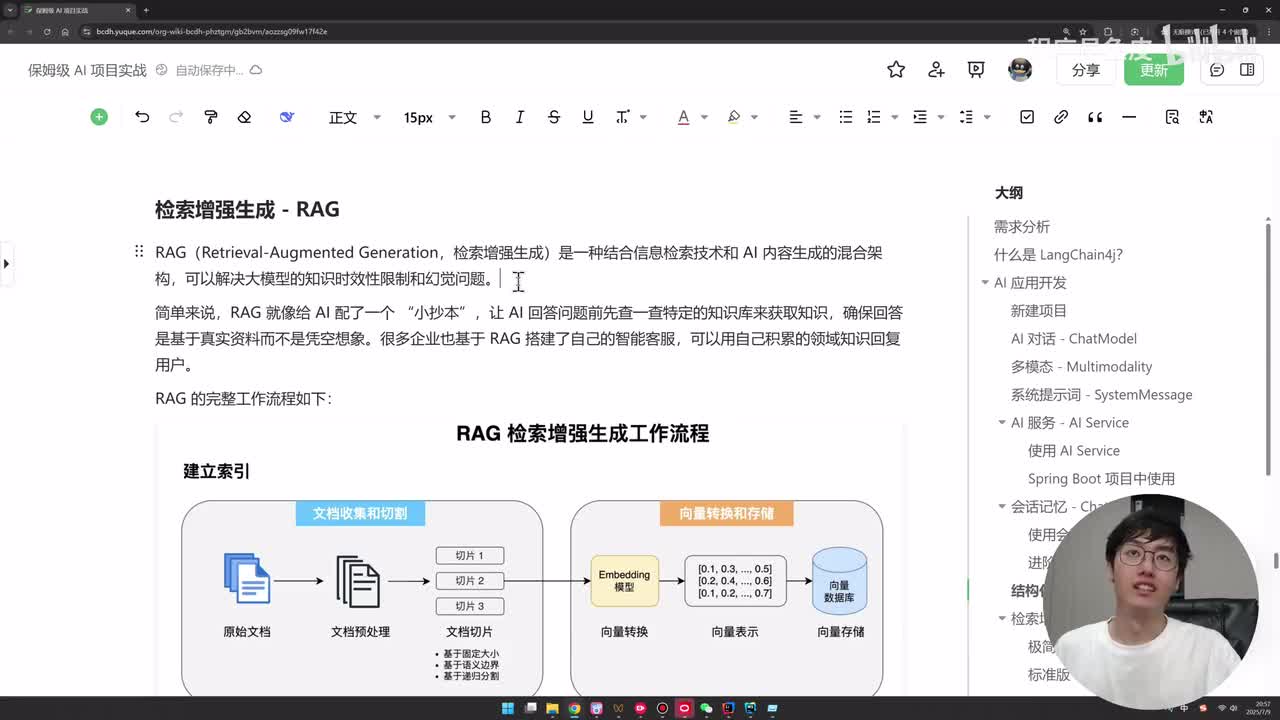
Task: Click the green insert plus button
Action: tap(99, 117)
